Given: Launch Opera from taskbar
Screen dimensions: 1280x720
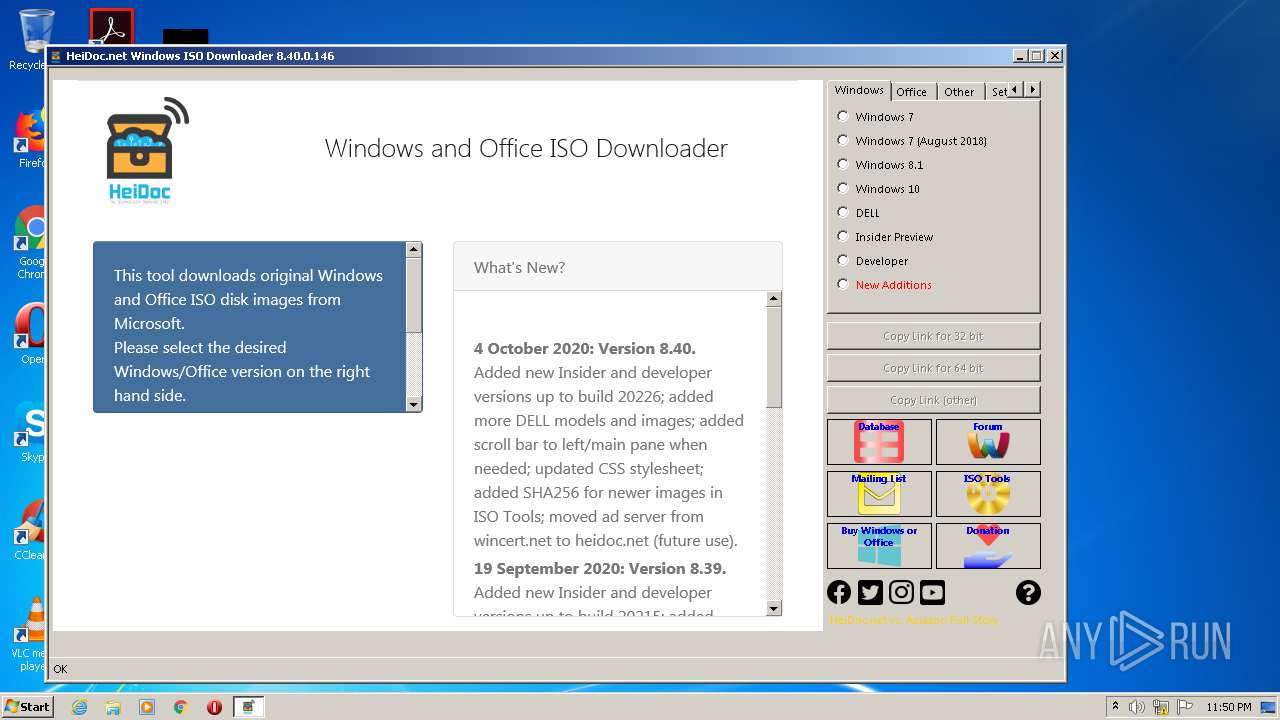Looking at the screenshot, I should coord(214,707).
